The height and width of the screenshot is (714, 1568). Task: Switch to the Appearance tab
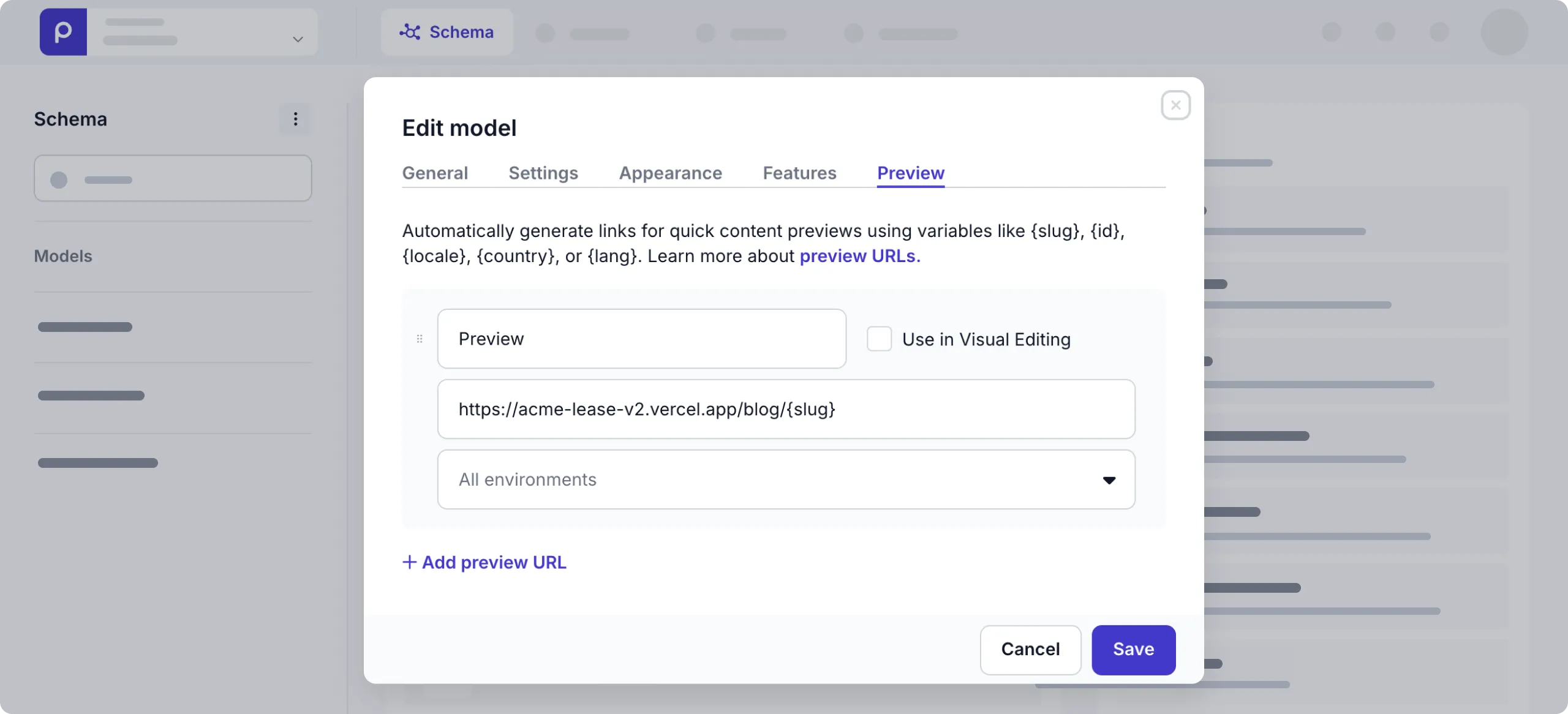[670, 173]
